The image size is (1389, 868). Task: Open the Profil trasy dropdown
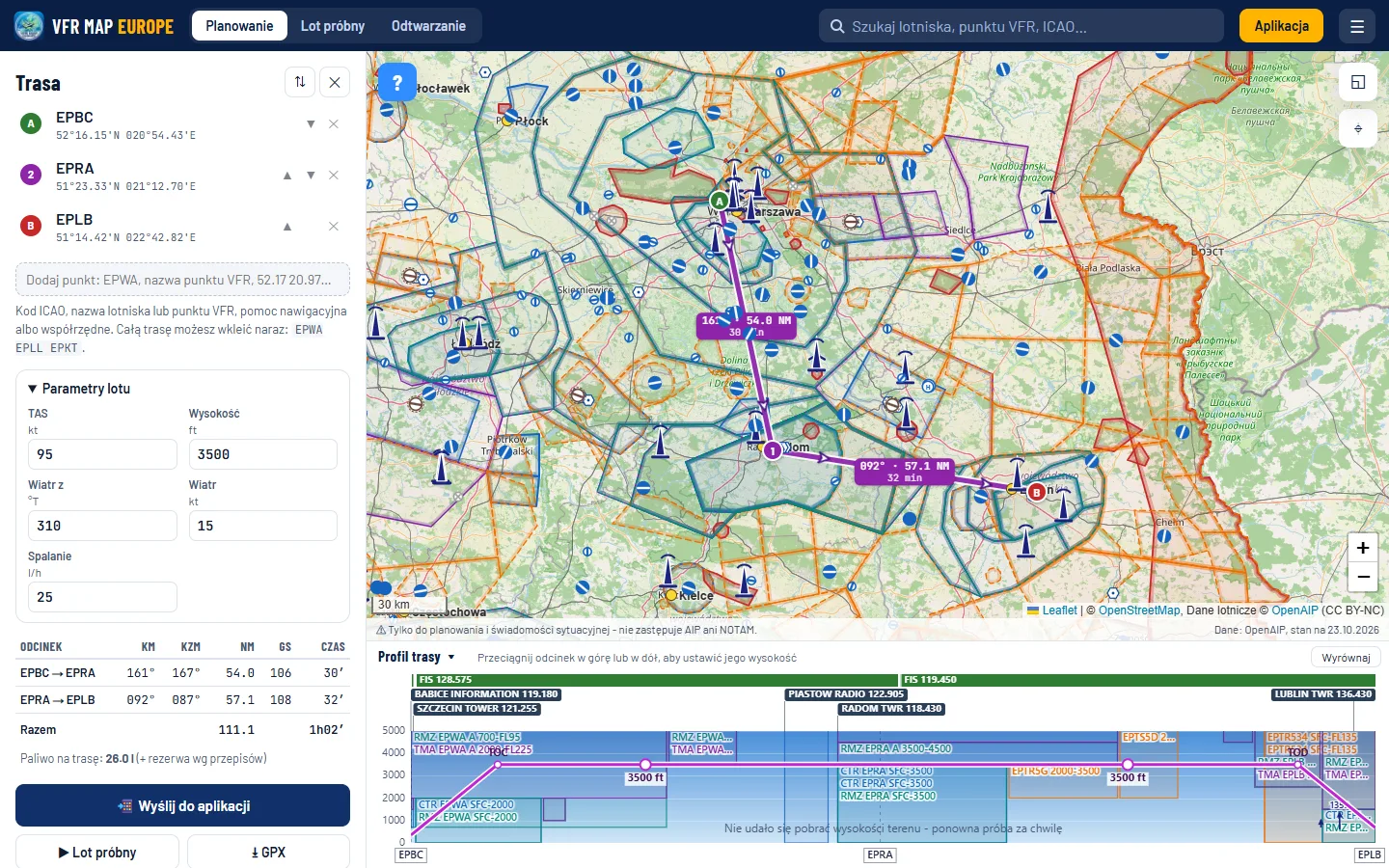point(417,657)
